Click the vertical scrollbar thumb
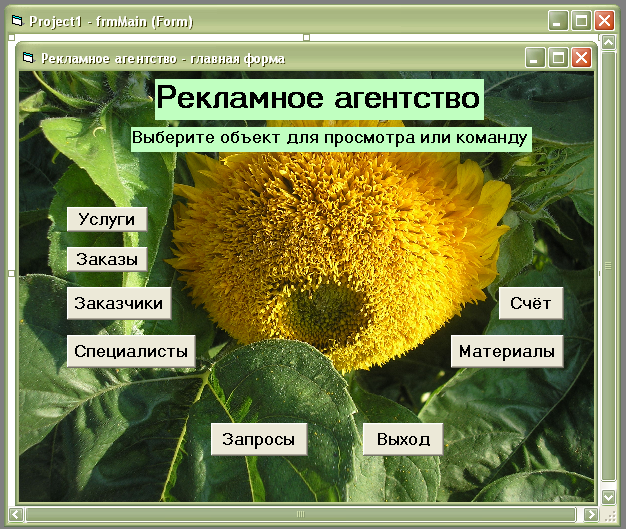This screenshot has height=529, width=626. [608, 266]
